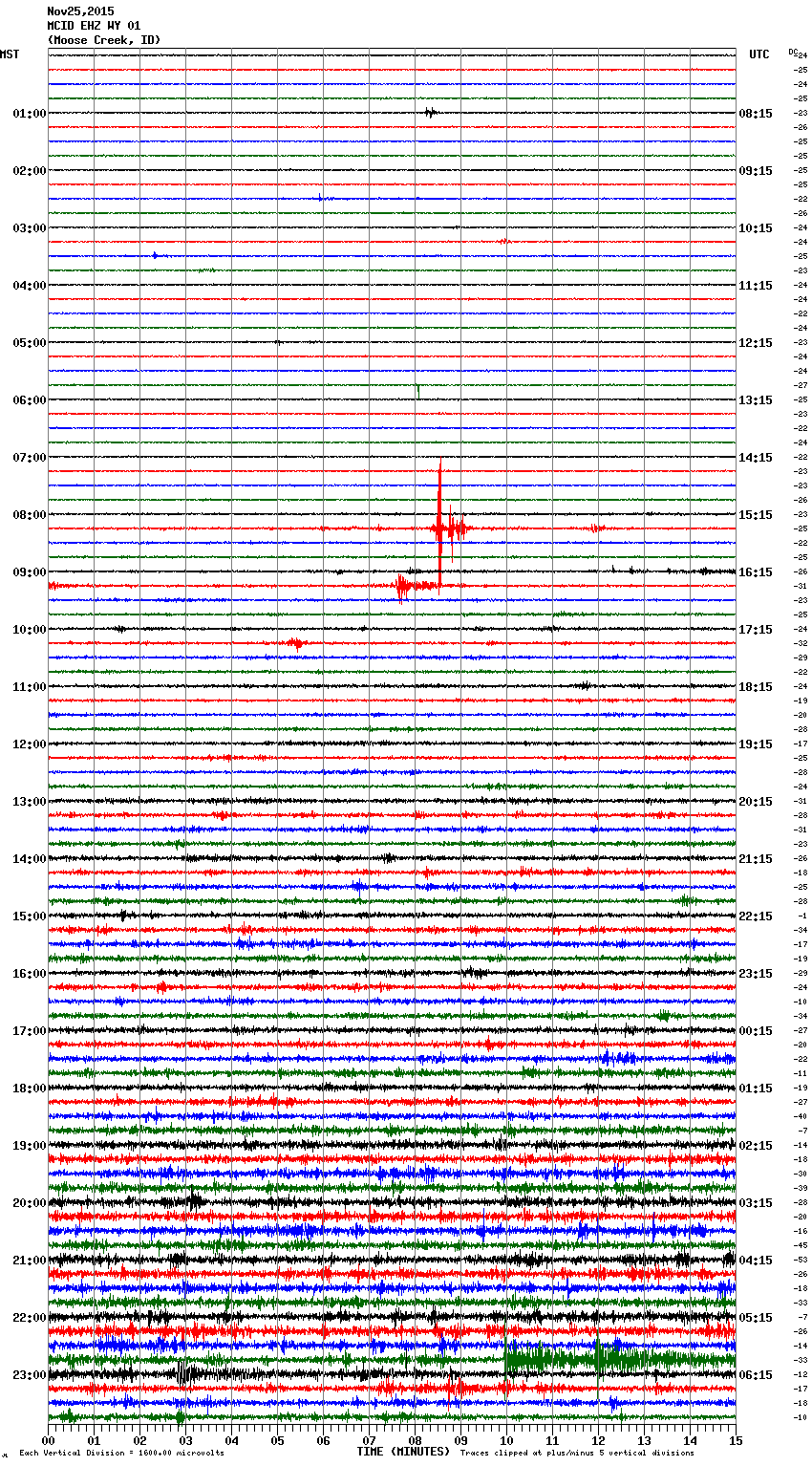812x1466 pixels.
Task: Select the 02:00 MST time label
Action: coord(30,171)
